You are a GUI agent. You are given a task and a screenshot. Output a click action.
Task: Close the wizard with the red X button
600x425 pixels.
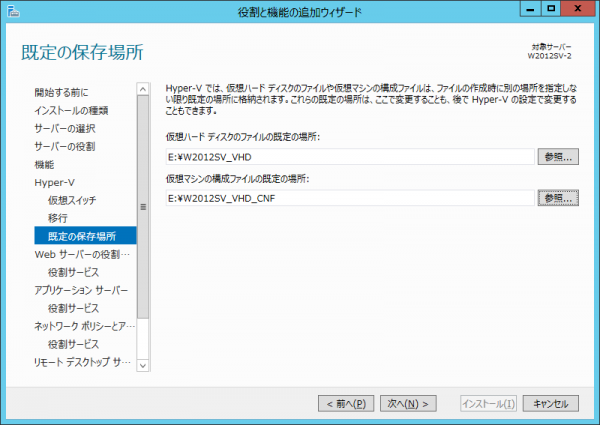click(x=579, y=11)
